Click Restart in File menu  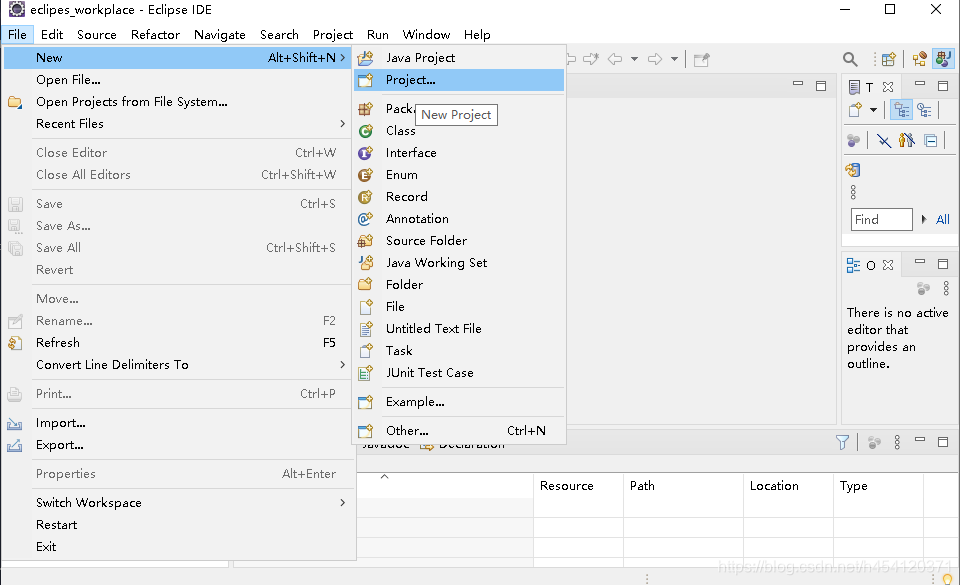pos(178,525)
